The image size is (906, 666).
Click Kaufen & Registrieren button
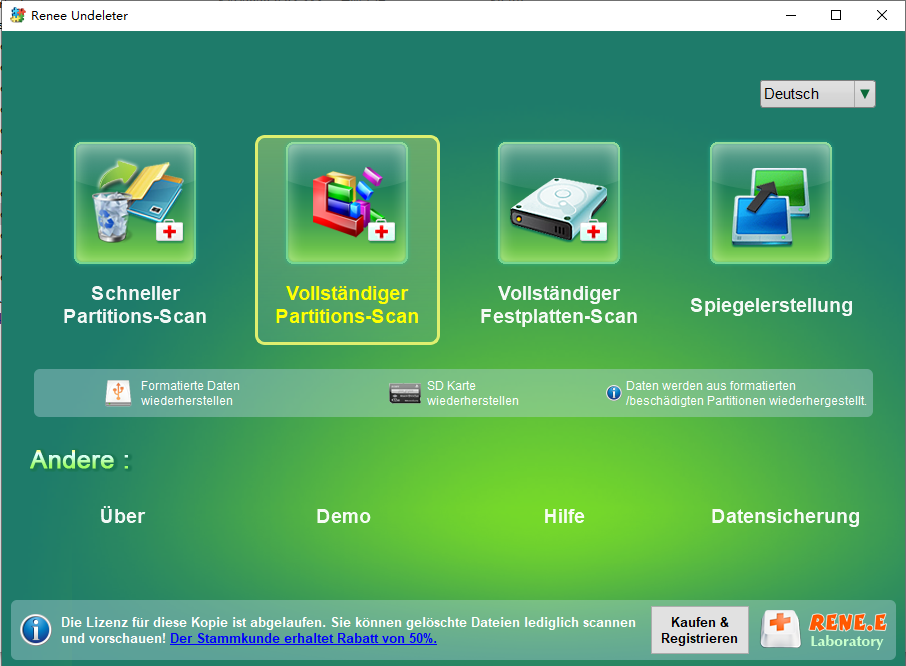[699, 630]
